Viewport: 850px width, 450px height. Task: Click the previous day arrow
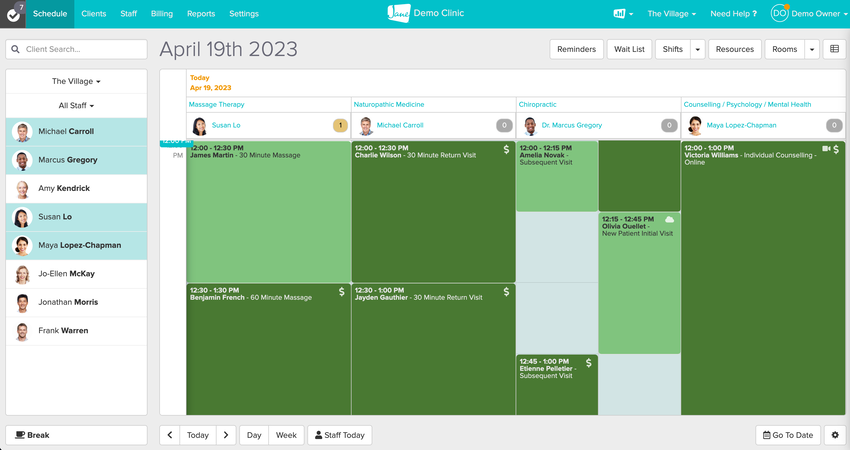(170, 435)
